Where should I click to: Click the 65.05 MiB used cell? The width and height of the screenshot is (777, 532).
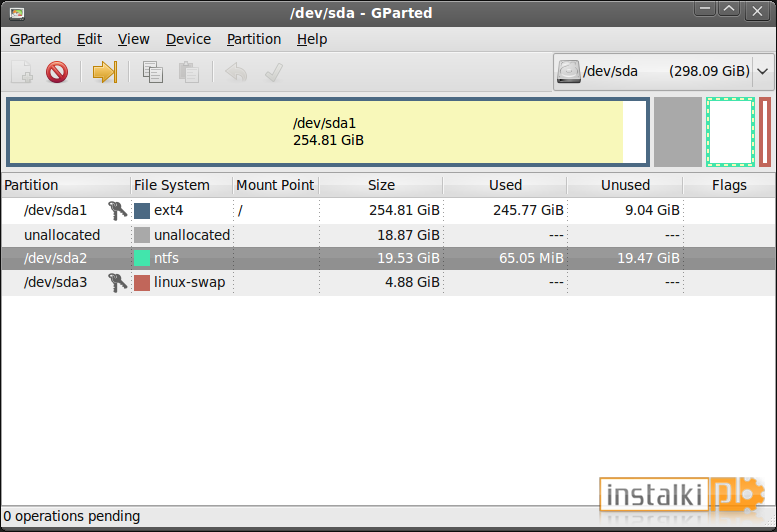(531, 258)
